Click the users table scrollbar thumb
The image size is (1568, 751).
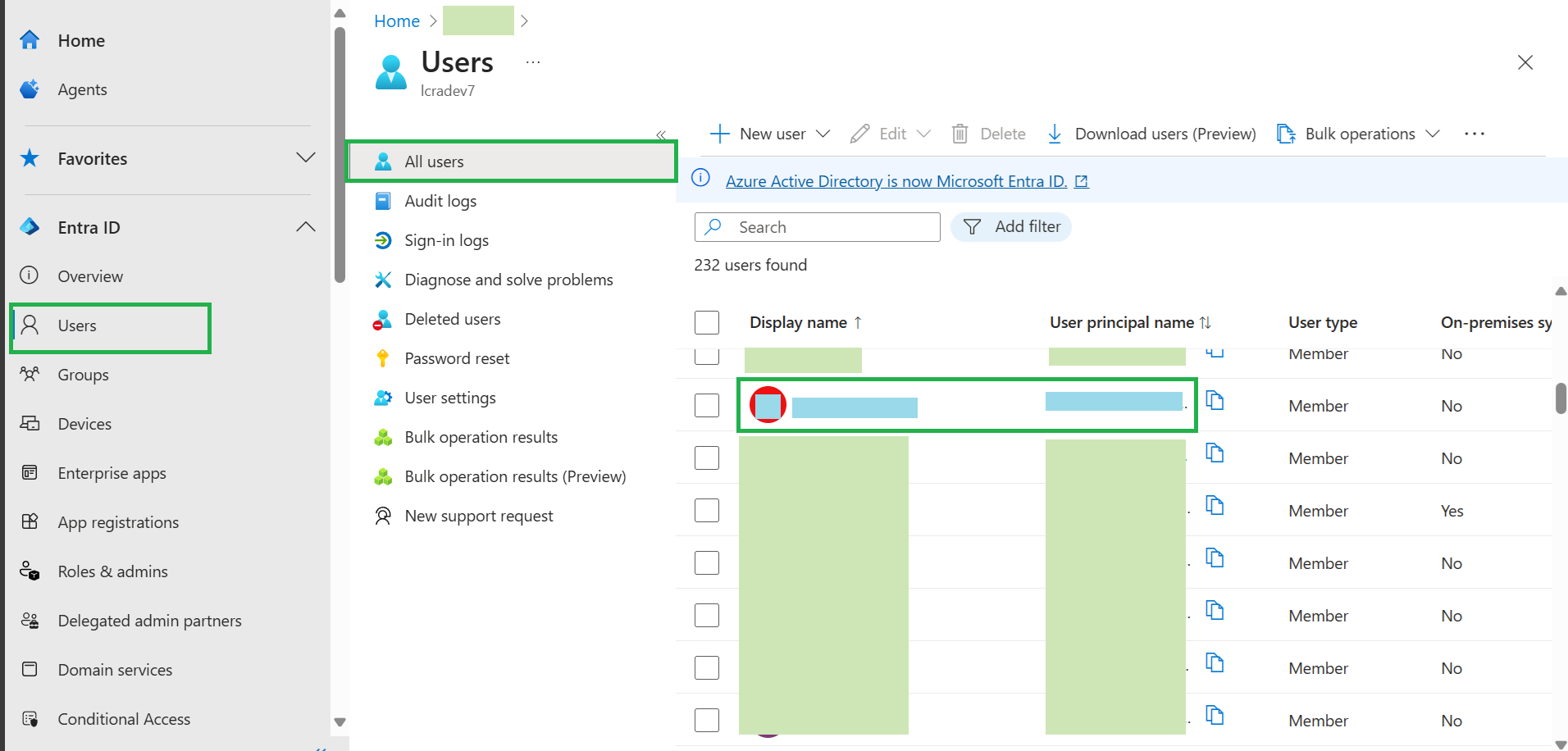click(1561, 398)
